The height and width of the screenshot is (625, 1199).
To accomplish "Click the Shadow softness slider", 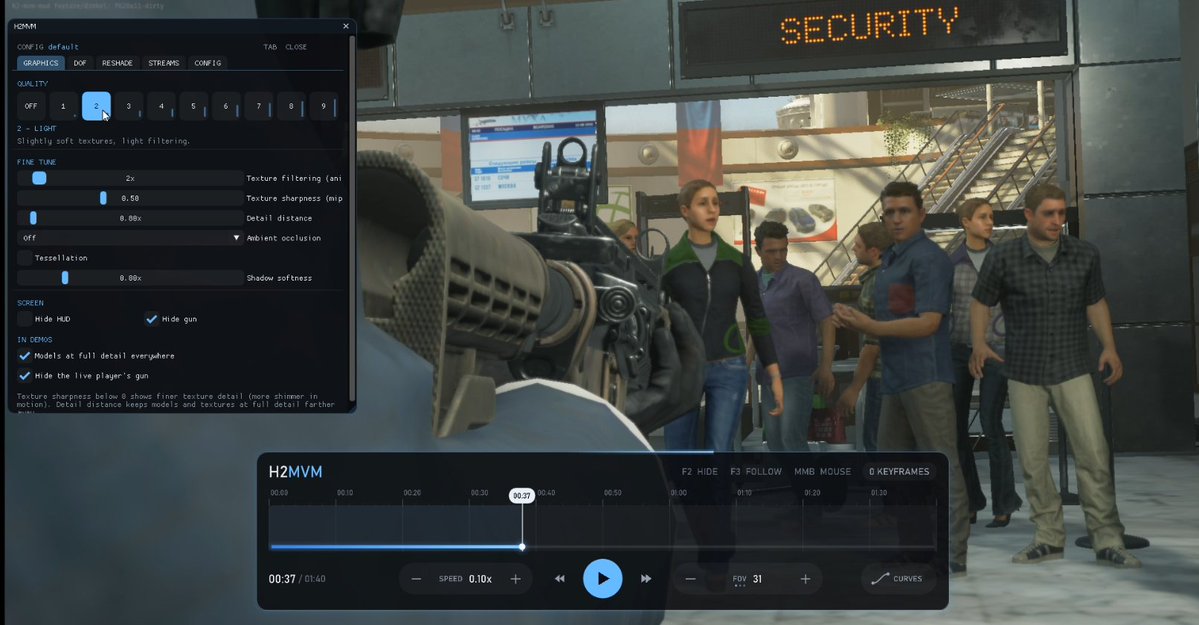I will click(x=130, y=278).
